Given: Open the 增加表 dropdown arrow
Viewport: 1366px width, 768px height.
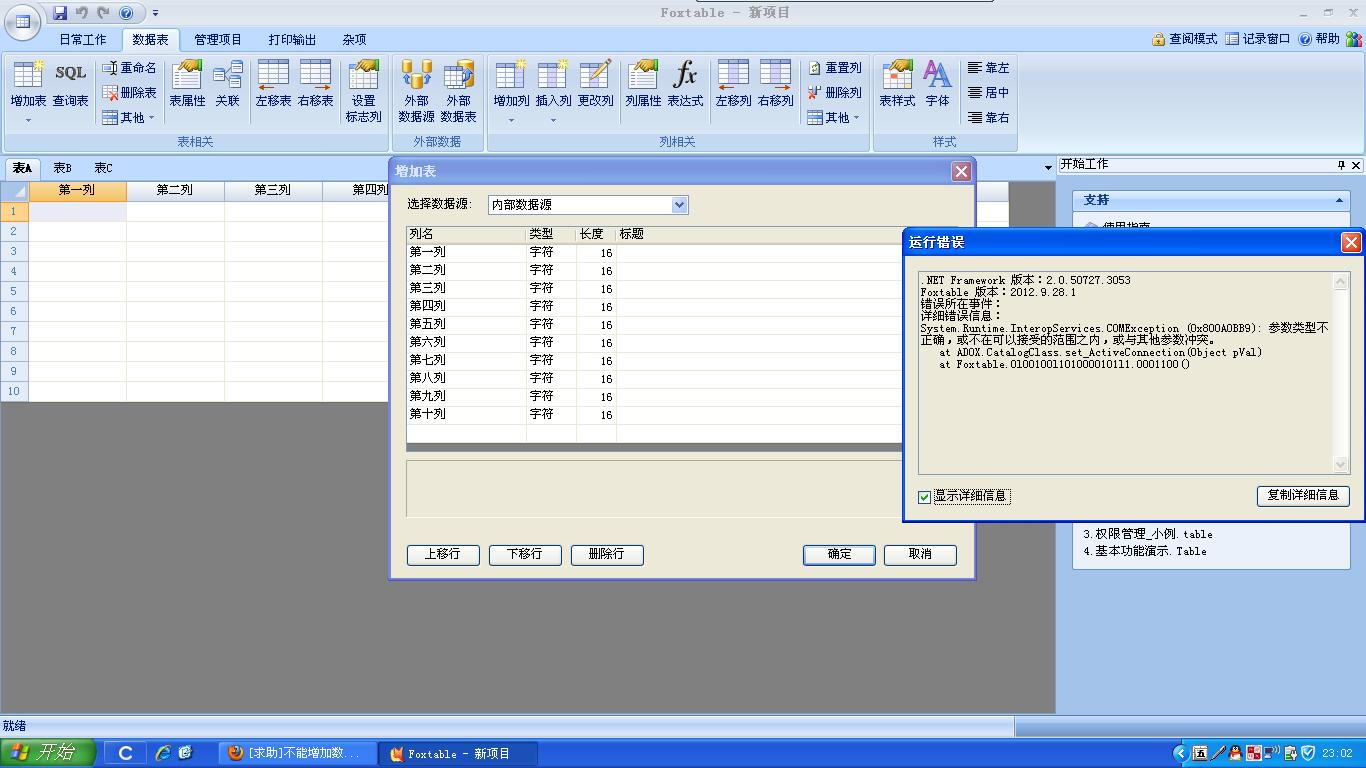Looking at the screenshot, I should point(28,120).
